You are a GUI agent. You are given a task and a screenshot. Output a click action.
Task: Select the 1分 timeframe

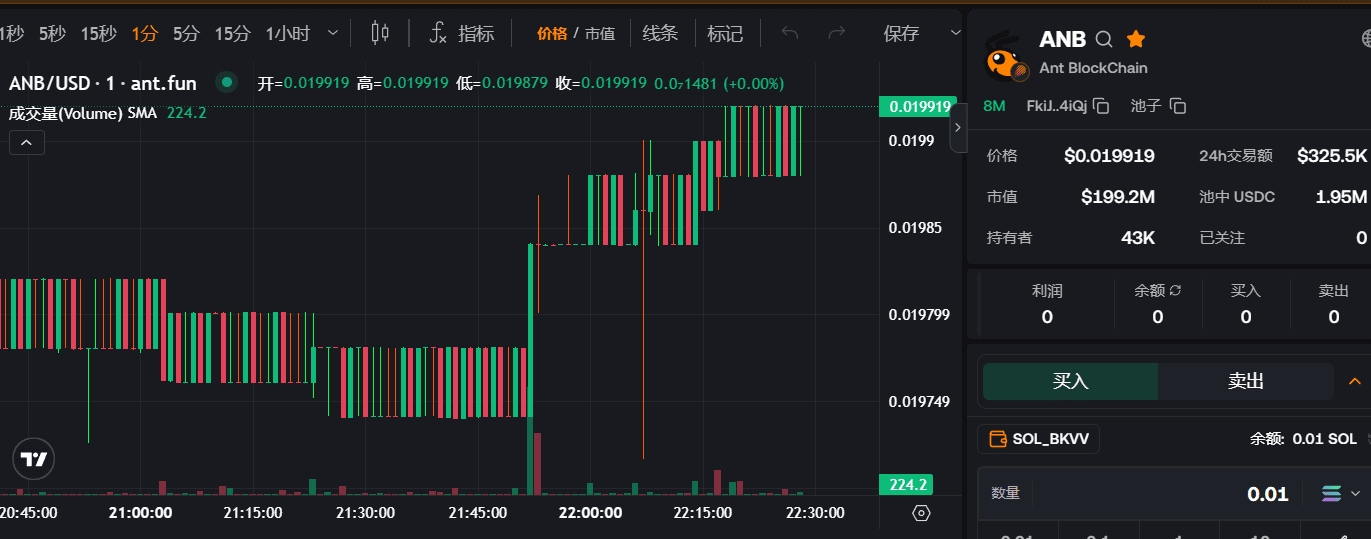(x=145, y=33)
